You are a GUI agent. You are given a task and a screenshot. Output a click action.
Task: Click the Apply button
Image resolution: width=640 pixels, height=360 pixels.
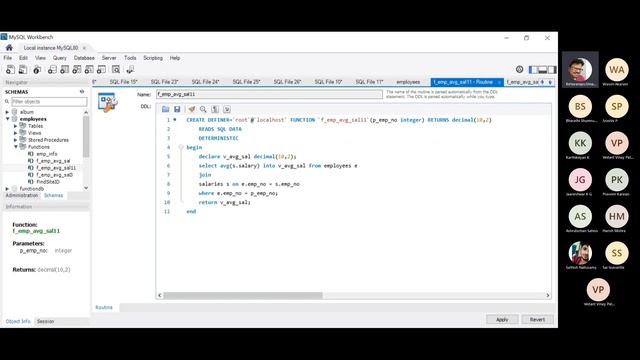502,320
